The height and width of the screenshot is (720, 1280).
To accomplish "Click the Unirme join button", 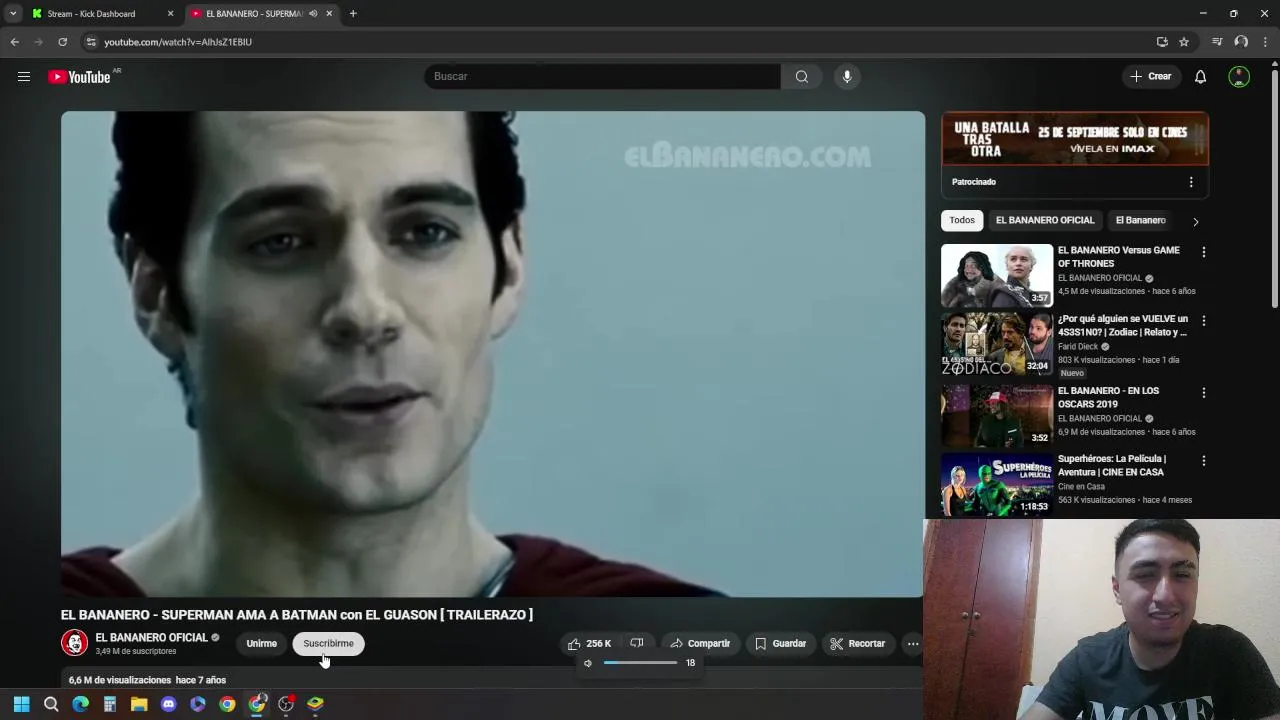I will (x=261, y=644).
